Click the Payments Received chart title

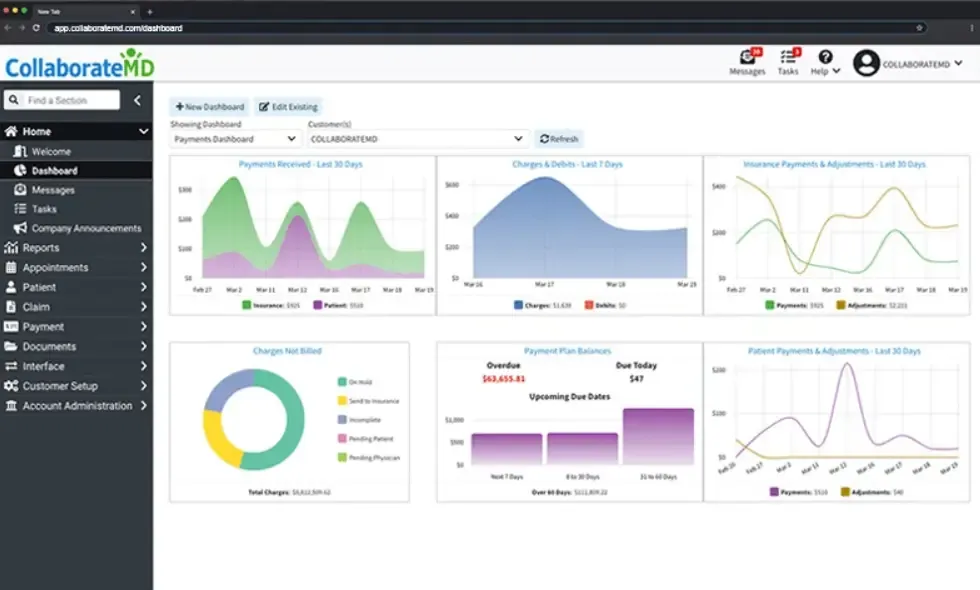coord(301,164)
